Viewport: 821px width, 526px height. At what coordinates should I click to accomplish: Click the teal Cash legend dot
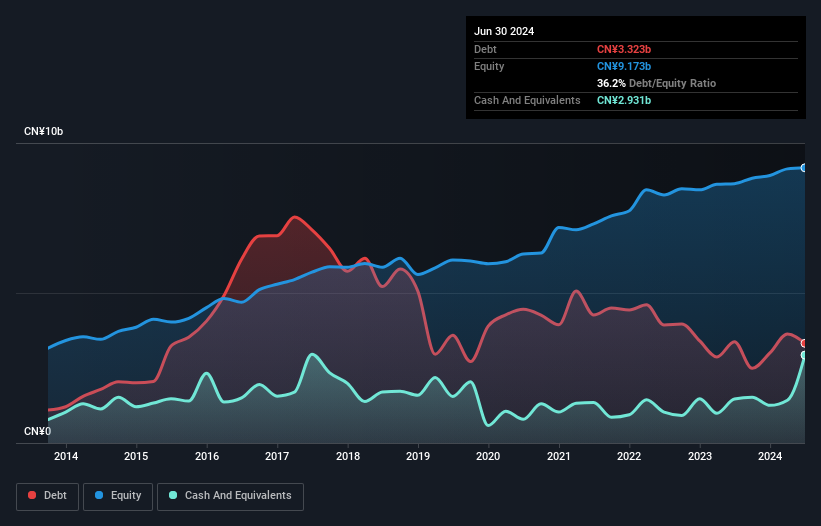(x=173, y=495)
